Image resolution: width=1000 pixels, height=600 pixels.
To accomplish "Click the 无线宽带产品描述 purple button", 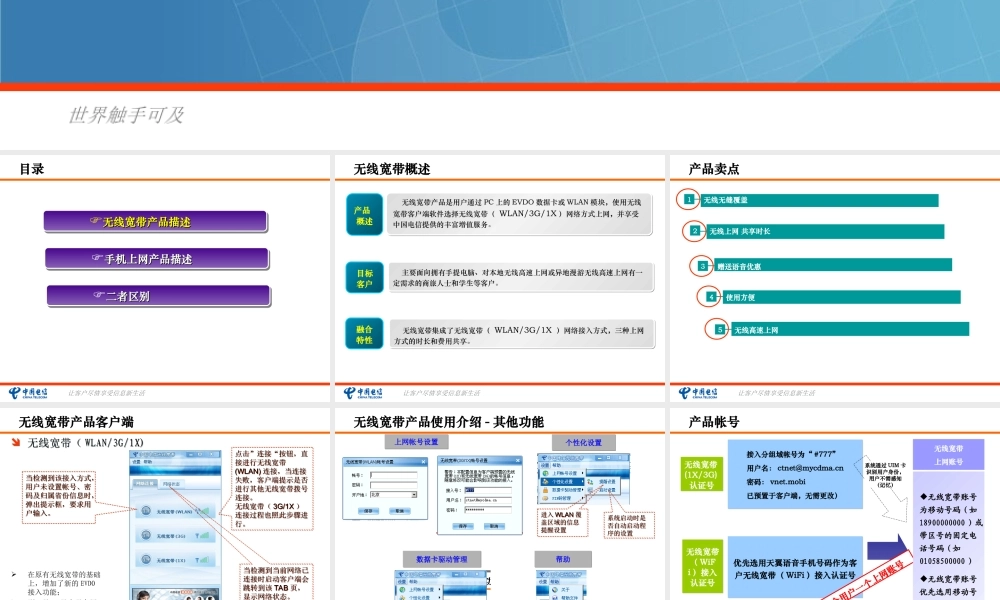I will point(154,222).
